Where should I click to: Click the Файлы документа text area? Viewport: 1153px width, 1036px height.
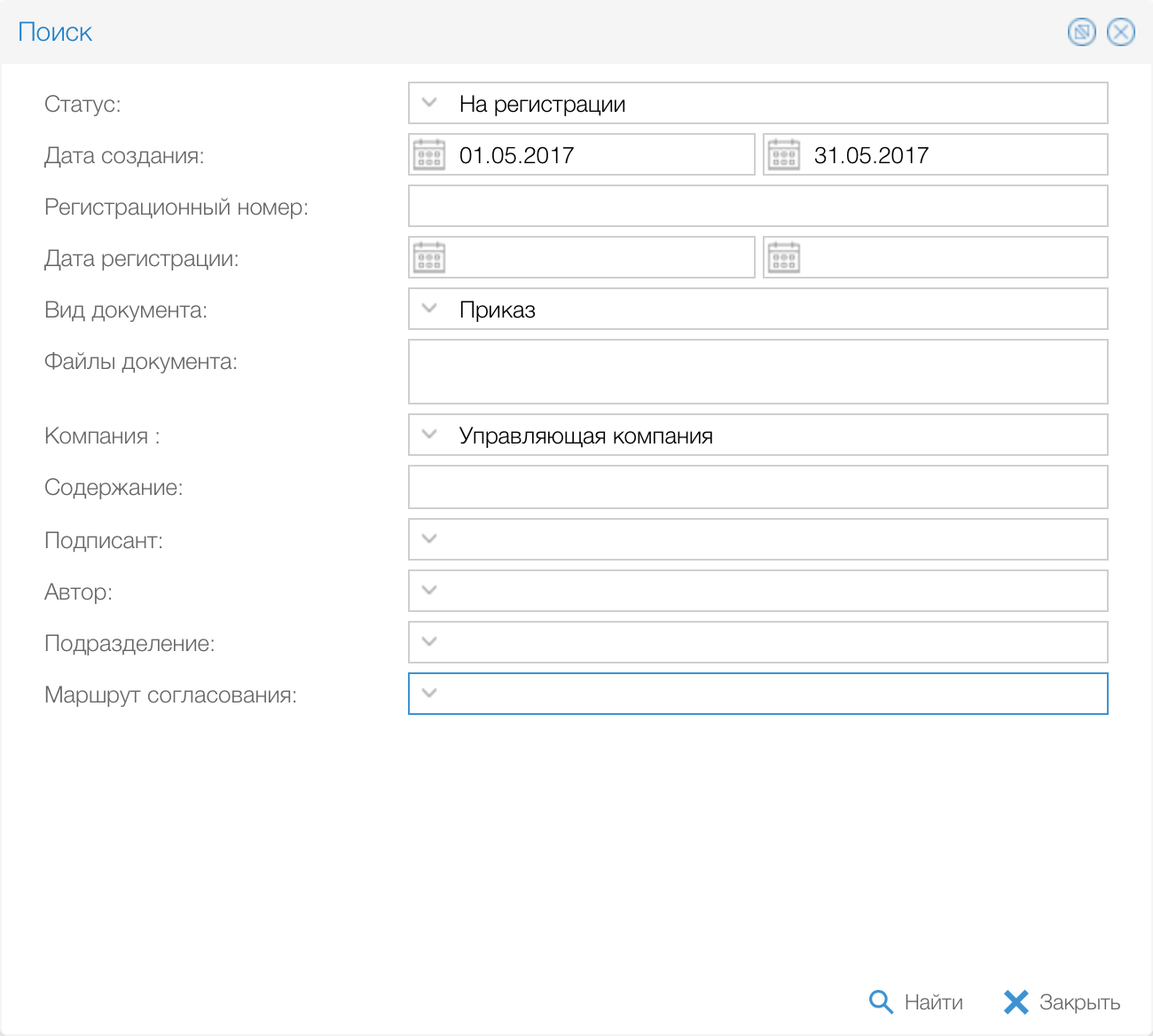tap(757, 372)
